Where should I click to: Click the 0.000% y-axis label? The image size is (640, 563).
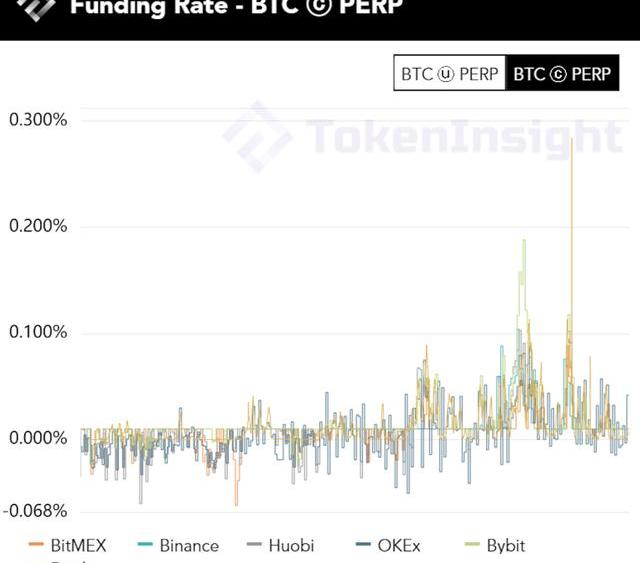tap(38, 438)
